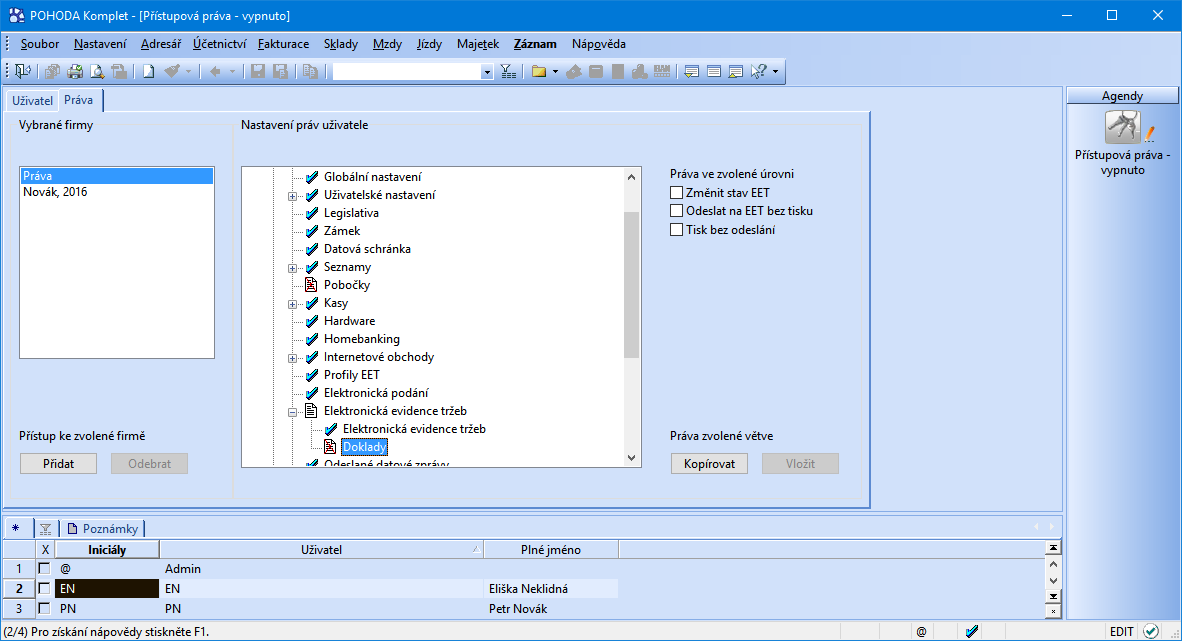Enable Tisk bez odeslání checkbox

coord(676,229)
